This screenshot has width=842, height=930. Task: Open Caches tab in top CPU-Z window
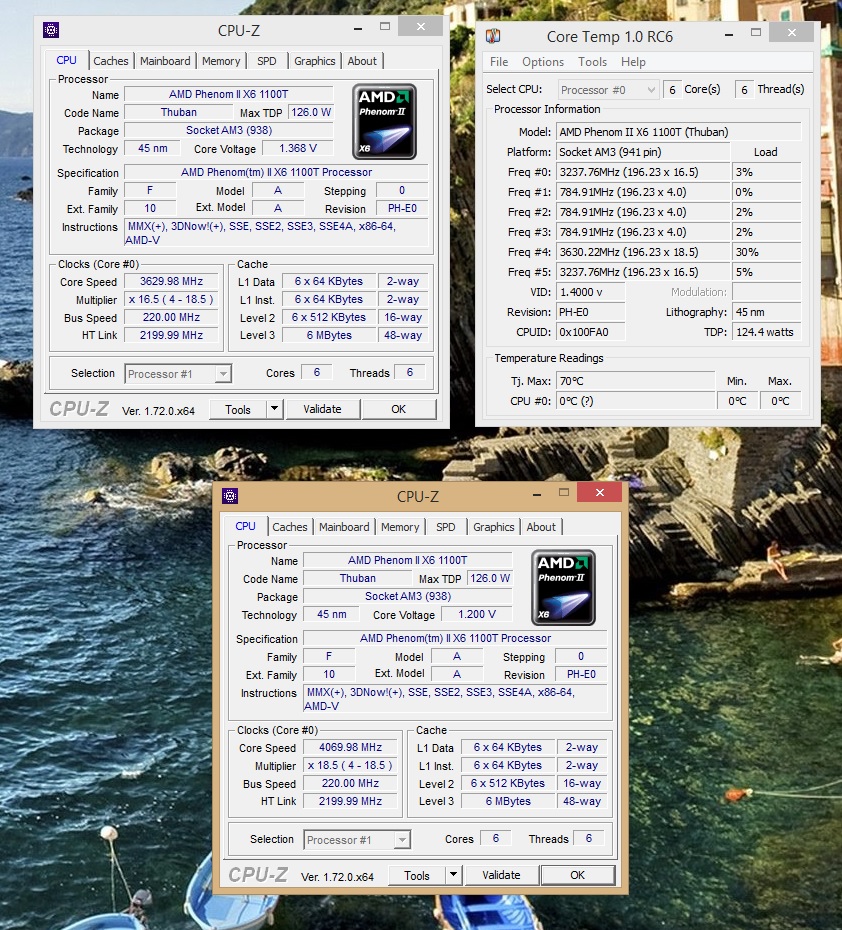pyautogui.click(x=111, y=61)
